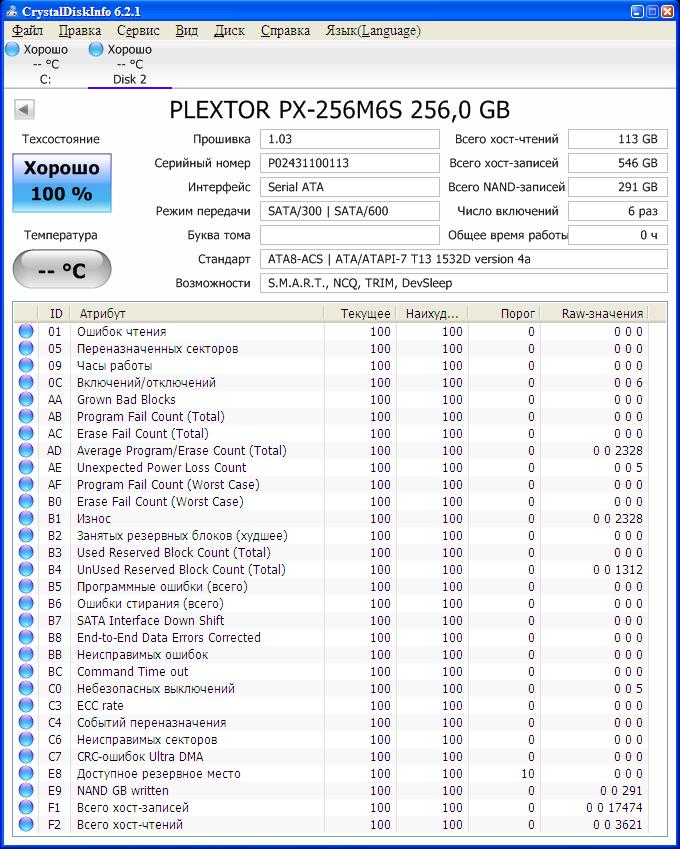Click the ID column header
Image resolution: width=680 pixels, height=849 pixels.
pos(54,314)
